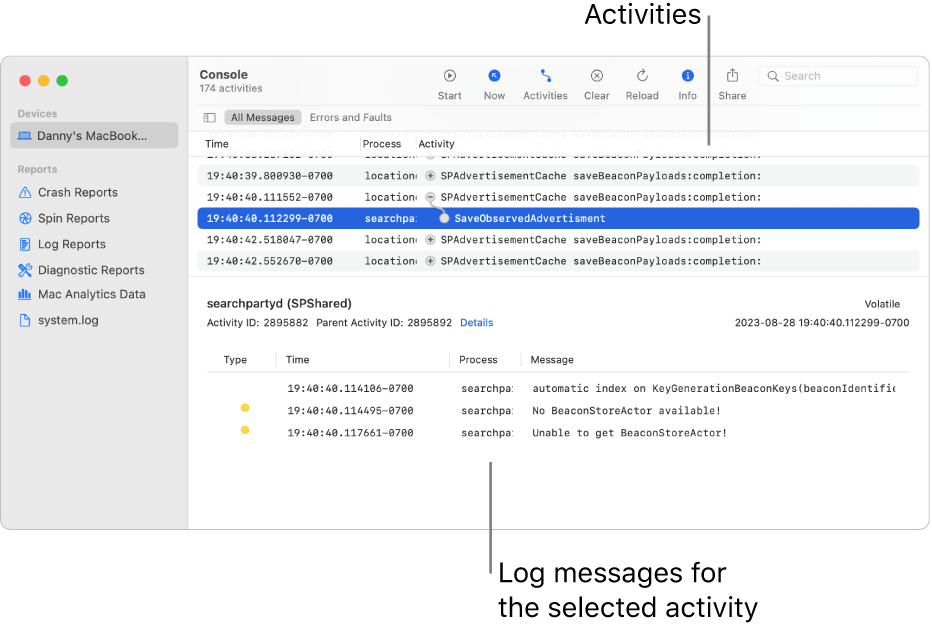Click yellow type dot on 19:40:40.117661 message
This screenshot has height=630, width=932.
tap(245, 430)
